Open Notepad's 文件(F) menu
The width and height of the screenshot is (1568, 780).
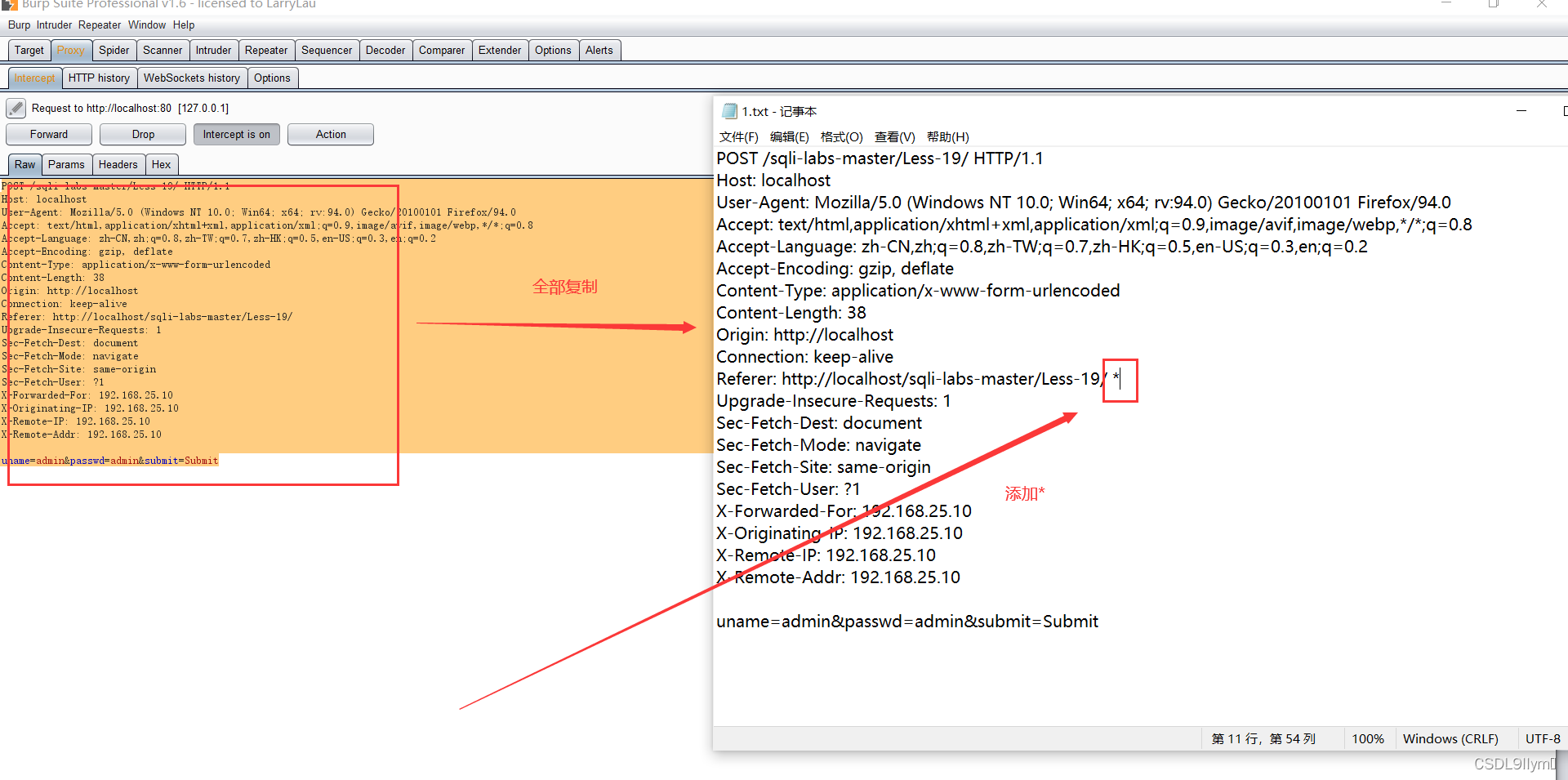tap(738, 136)
